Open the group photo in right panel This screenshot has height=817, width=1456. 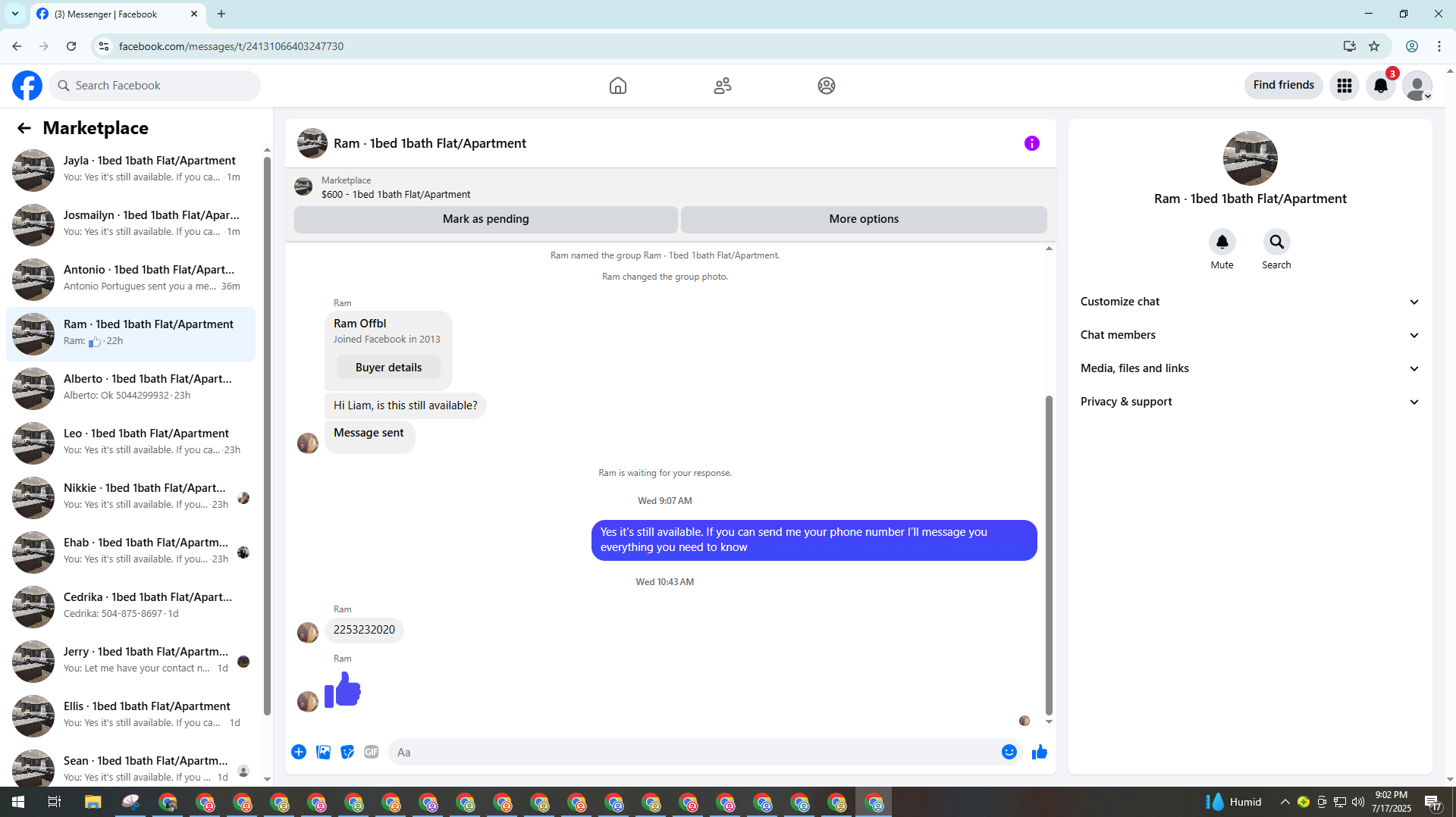coord(1250,158)
